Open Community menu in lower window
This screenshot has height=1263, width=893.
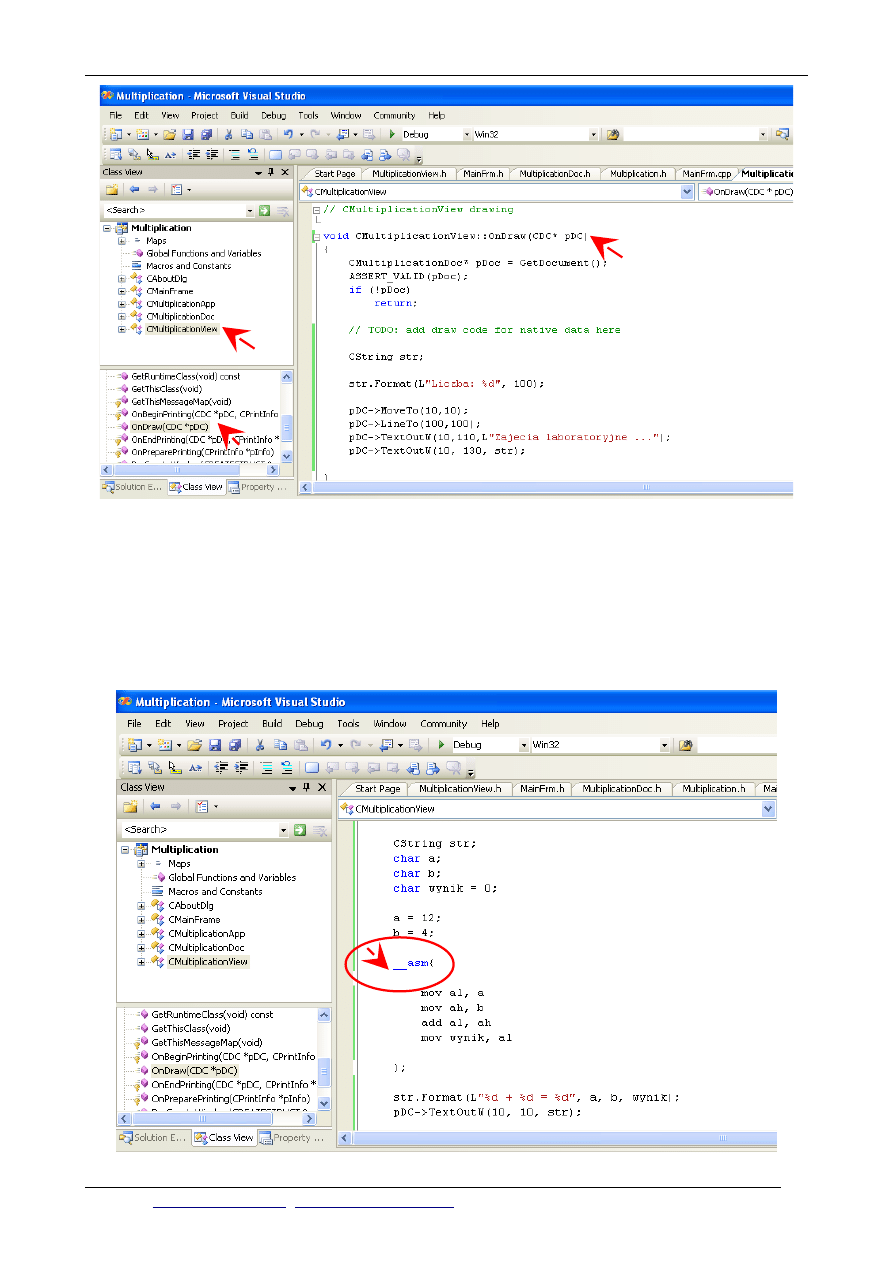coord(443,724)
